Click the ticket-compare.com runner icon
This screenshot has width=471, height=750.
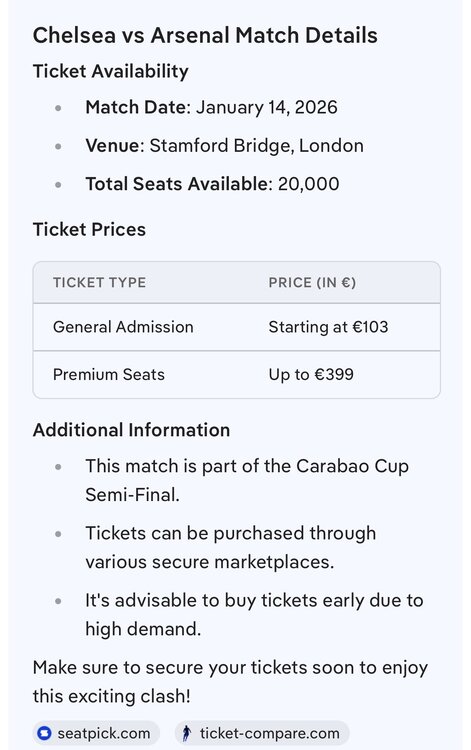[x=187, y=733]
